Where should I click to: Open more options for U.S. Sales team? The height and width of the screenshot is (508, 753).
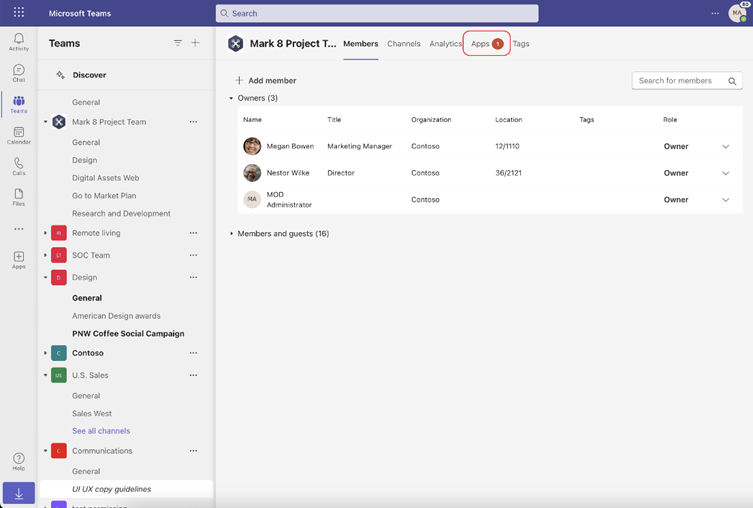click(193, 375)
